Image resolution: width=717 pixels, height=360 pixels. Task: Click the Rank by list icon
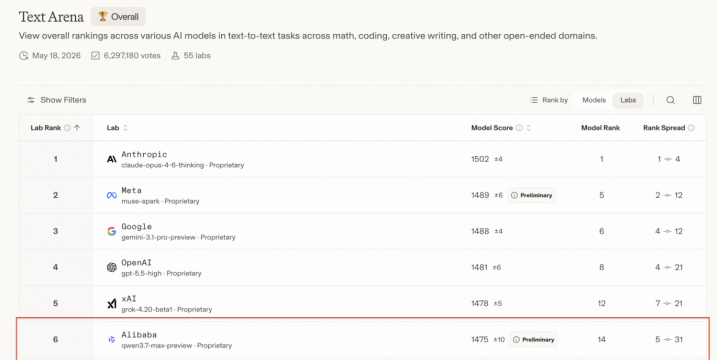(x=534, y=100)
